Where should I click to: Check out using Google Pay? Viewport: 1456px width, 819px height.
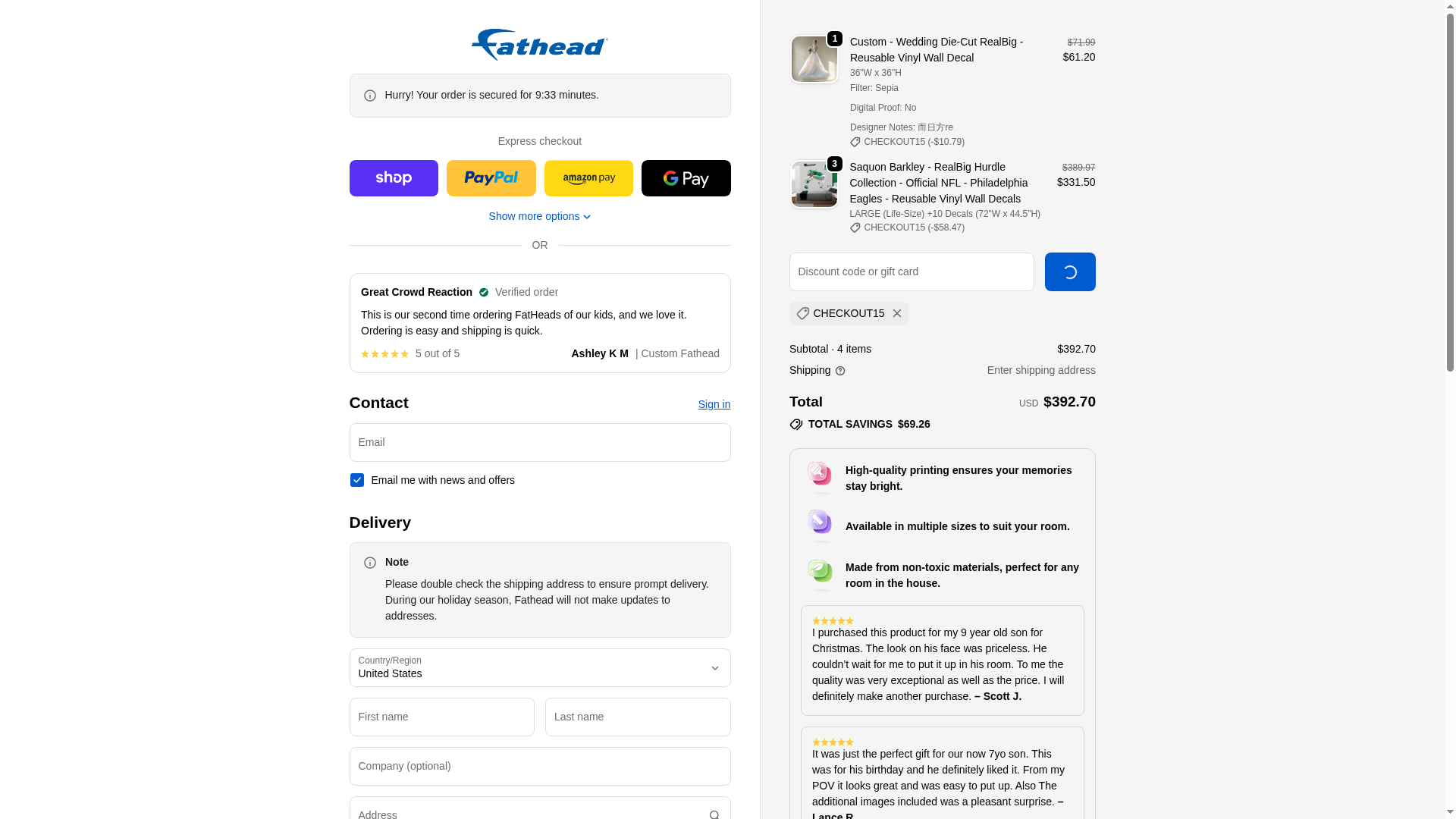[686, 178]
